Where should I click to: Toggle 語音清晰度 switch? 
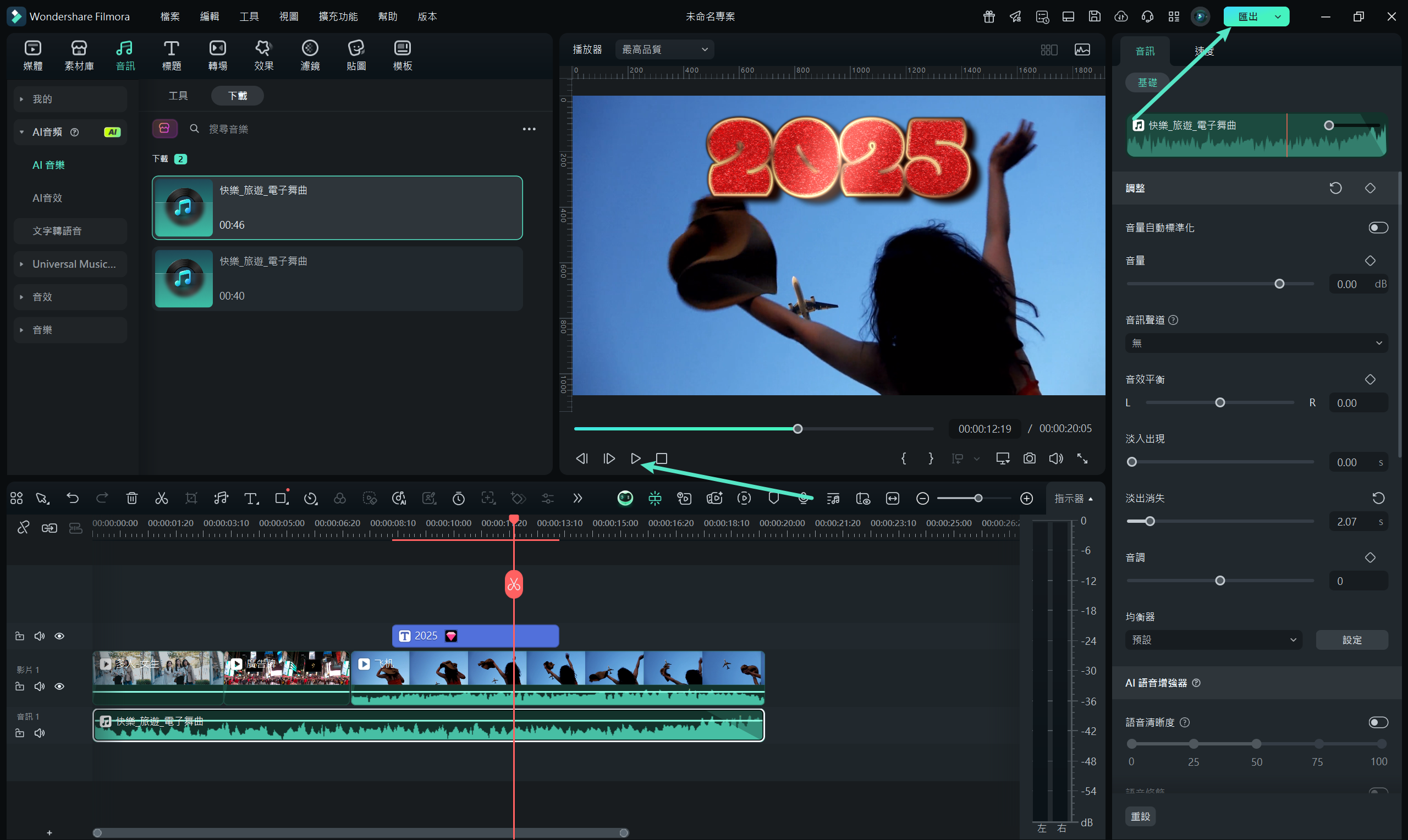click(x=1378, y=722)
